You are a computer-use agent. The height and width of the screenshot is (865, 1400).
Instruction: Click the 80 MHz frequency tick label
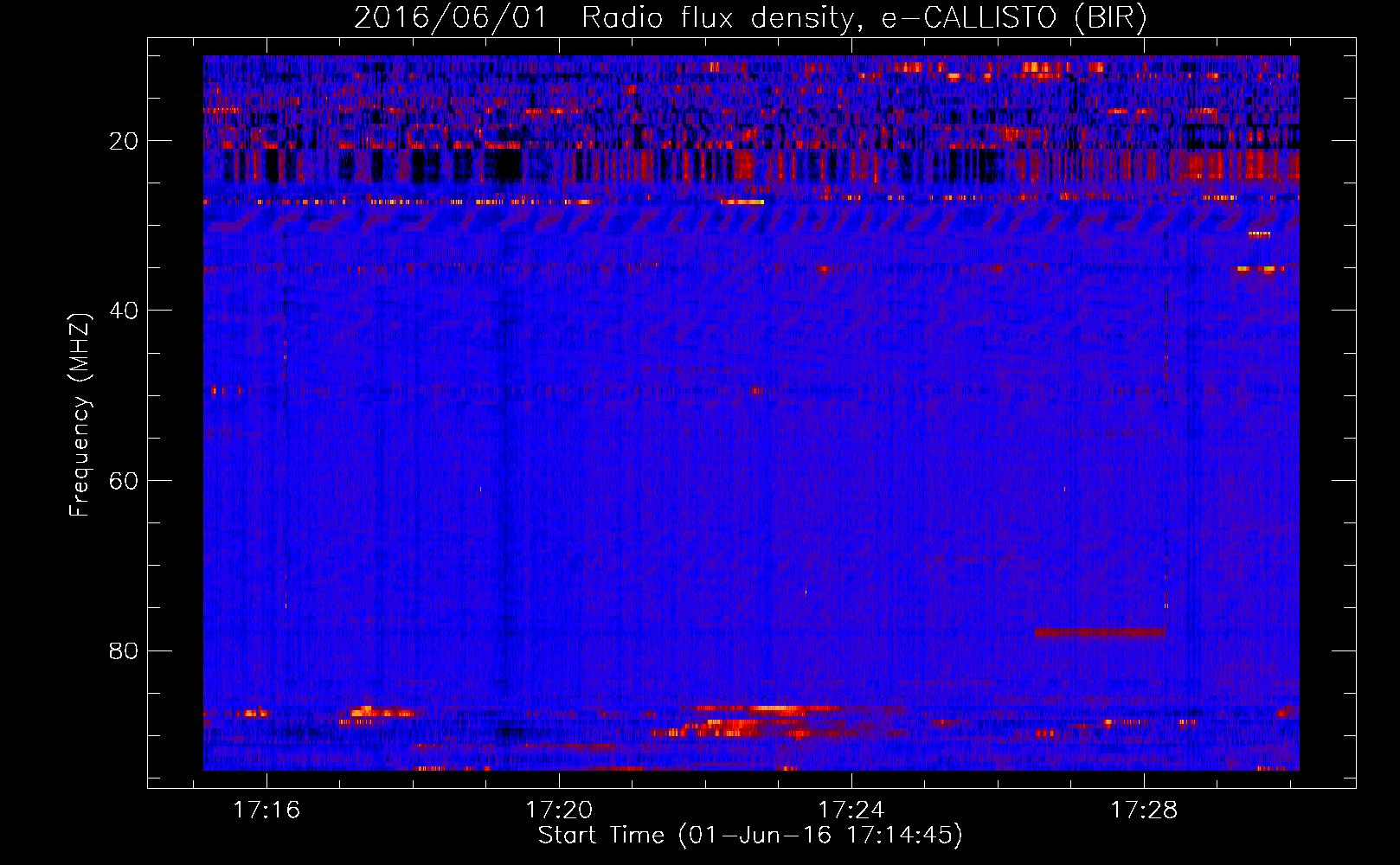[x=125, y=650]
